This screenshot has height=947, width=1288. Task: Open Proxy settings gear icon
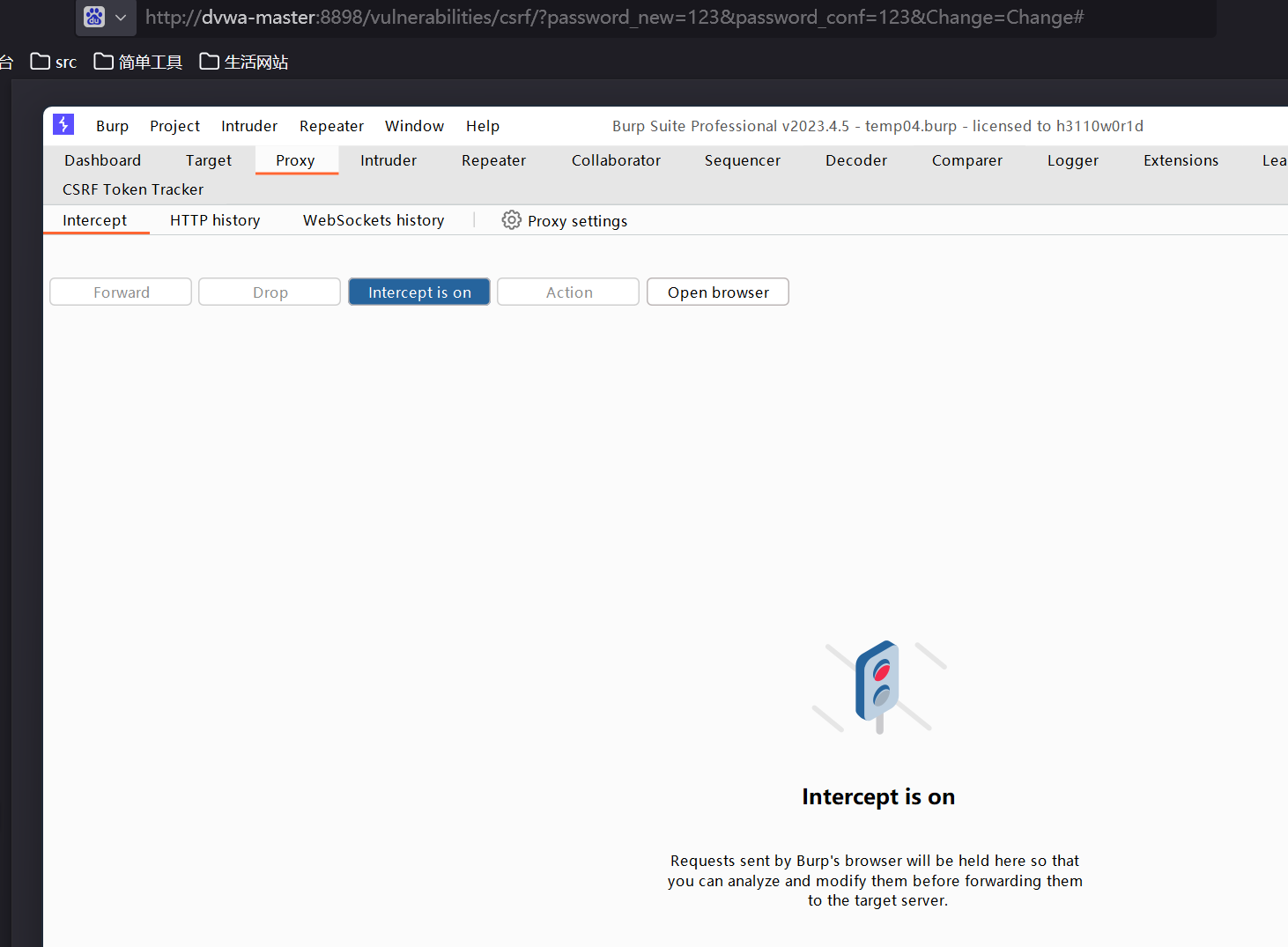pos(512,220)
